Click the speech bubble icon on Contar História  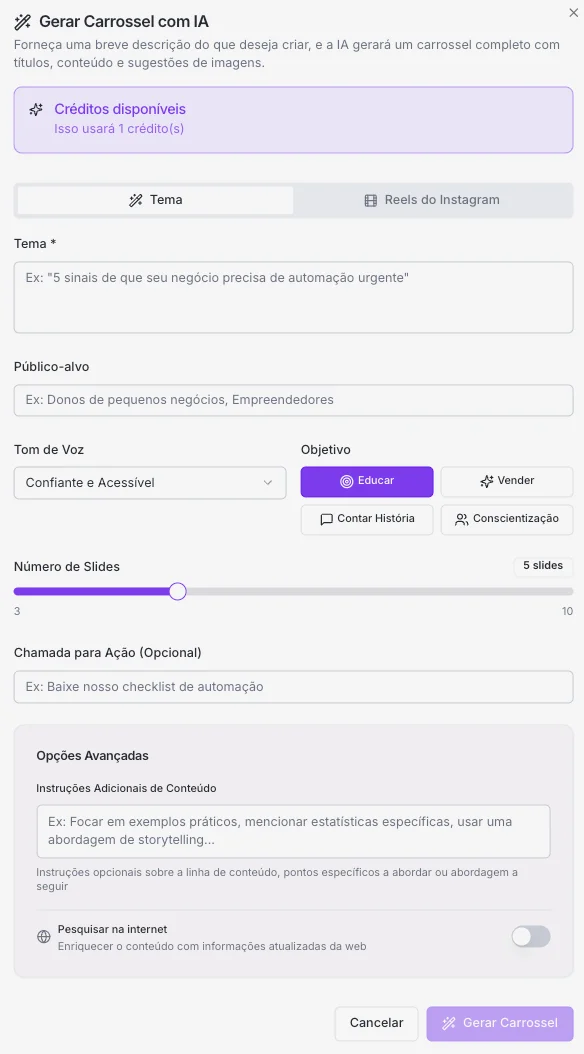tap(325, 519)
